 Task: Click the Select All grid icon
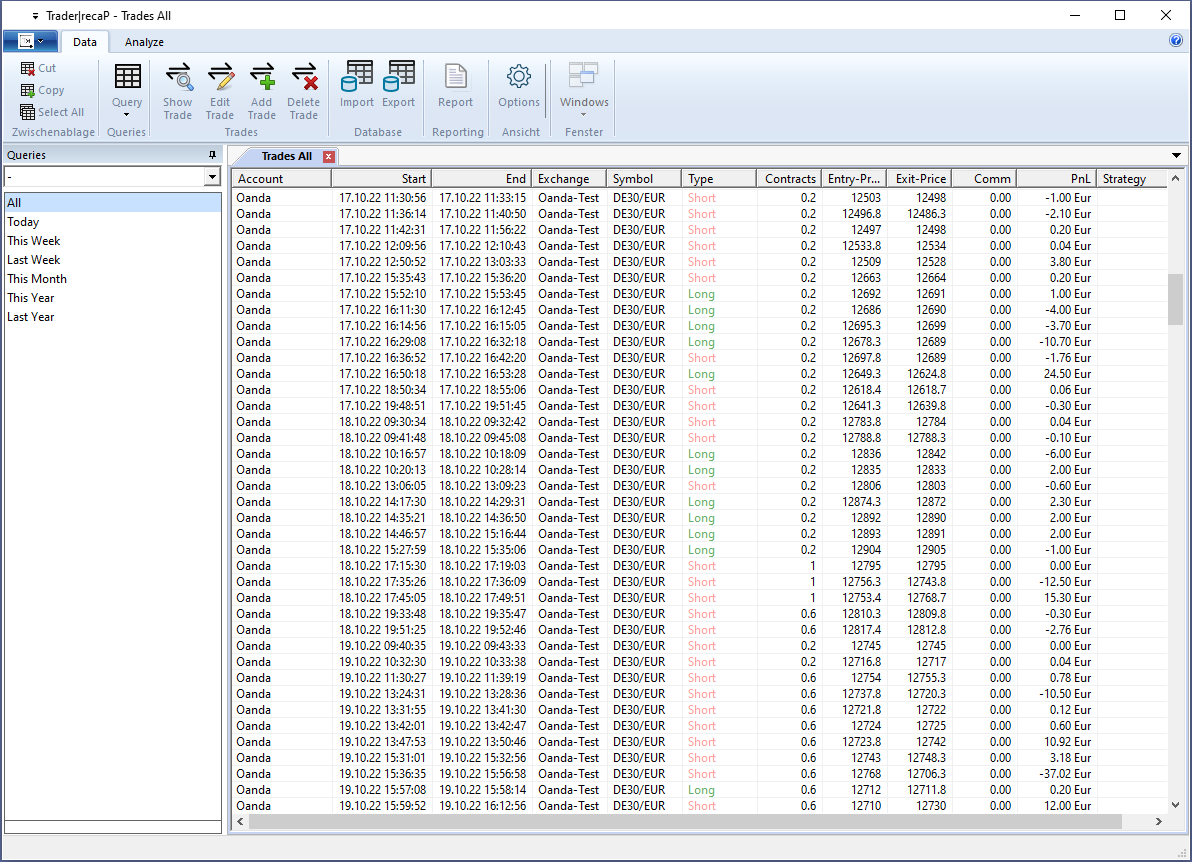(x=27, y=113)
